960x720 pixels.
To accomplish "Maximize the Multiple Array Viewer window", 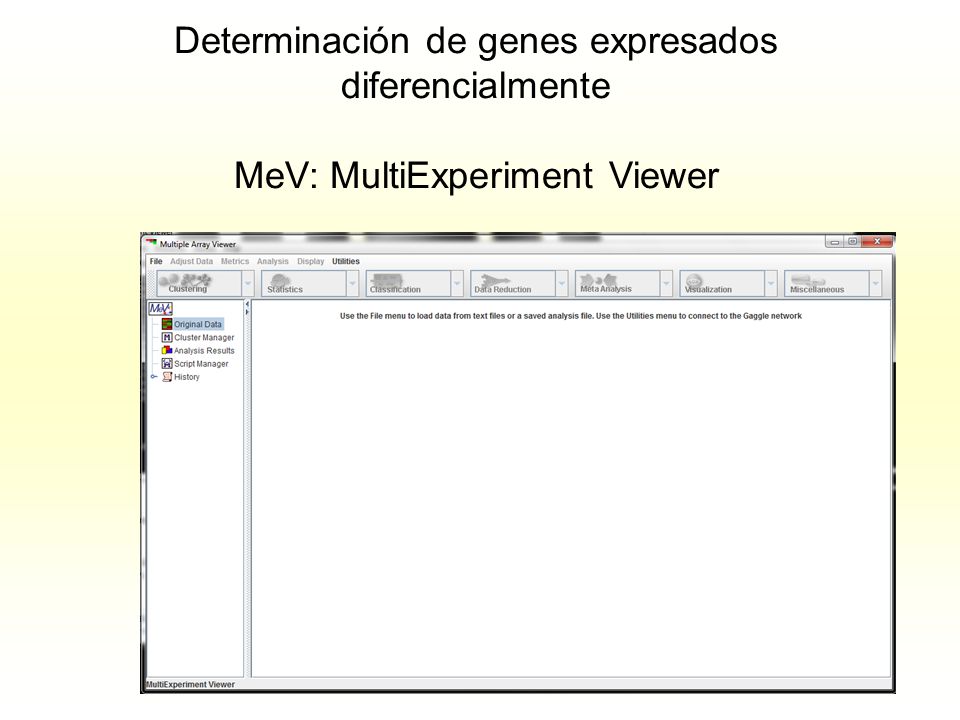I will tap(852, 242).
